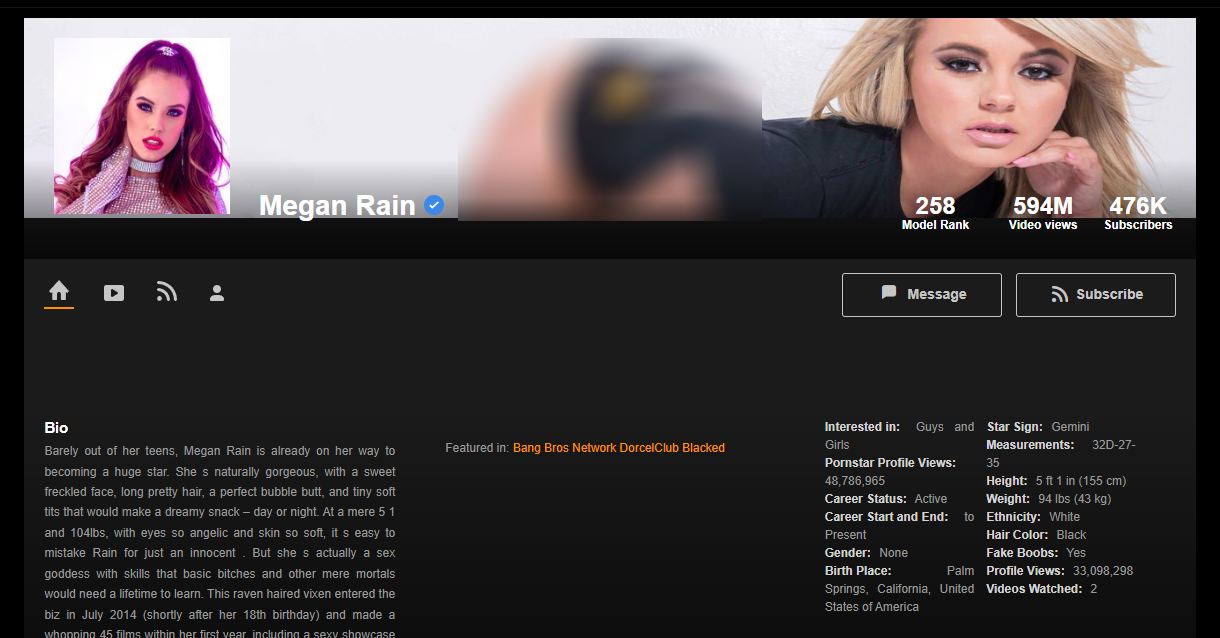Screen dimensions: 1220x638
Task: Select the person-shaped About tab icon
Action: point(217,293)
